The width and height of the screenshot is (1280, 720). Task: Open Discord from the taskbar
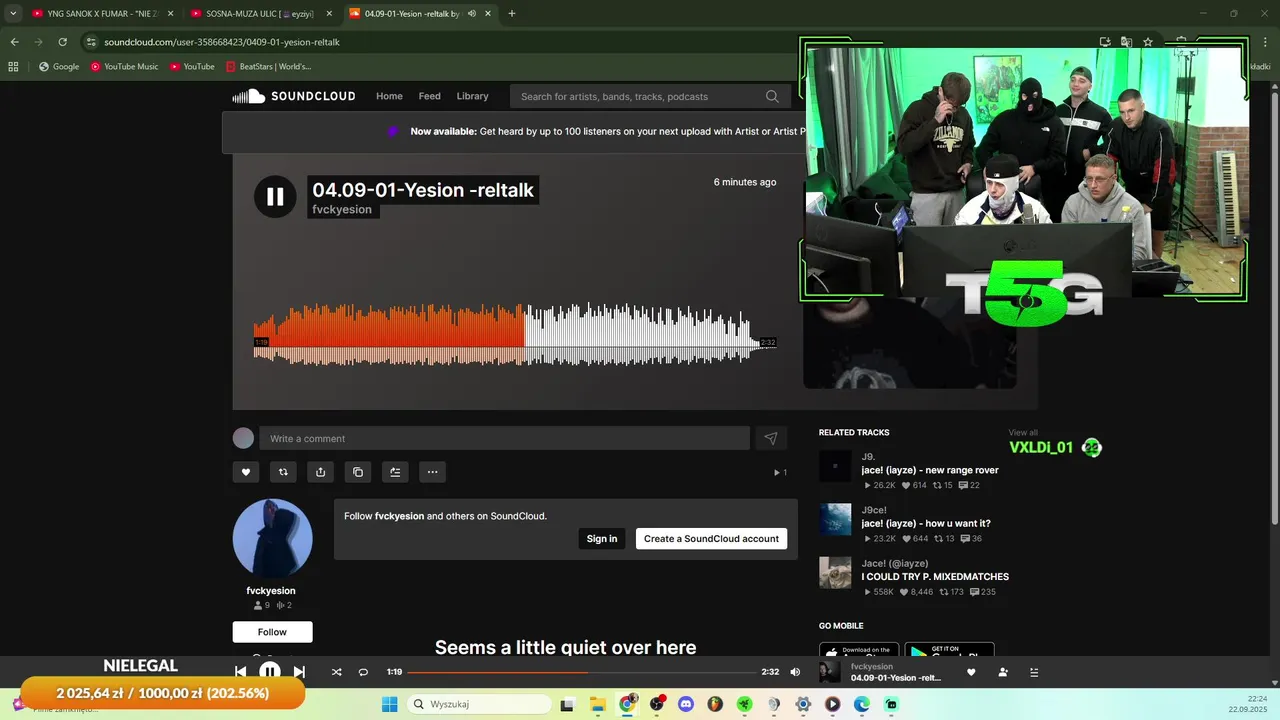coord(686,704)
